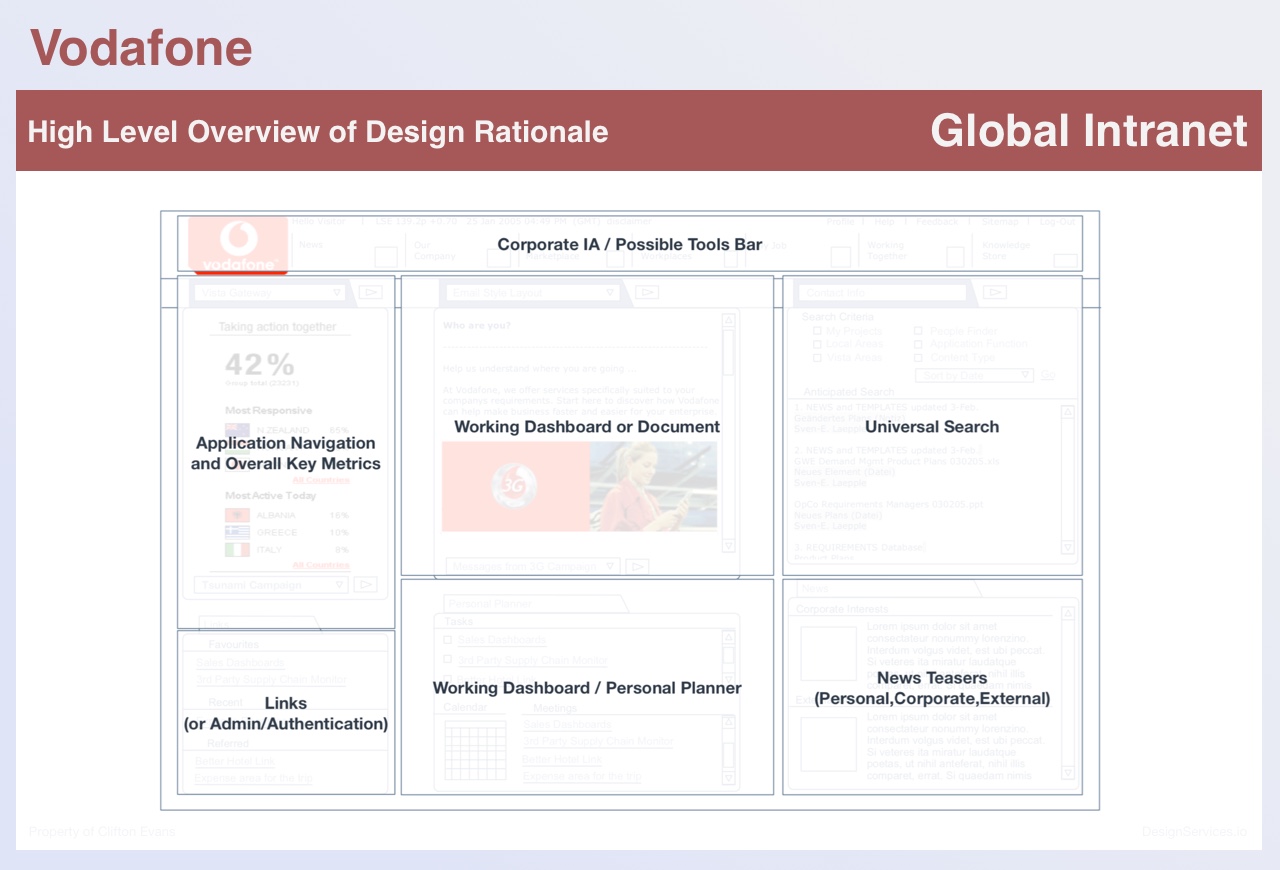Click the Log-Out link in the header

tap(1058, 221)
